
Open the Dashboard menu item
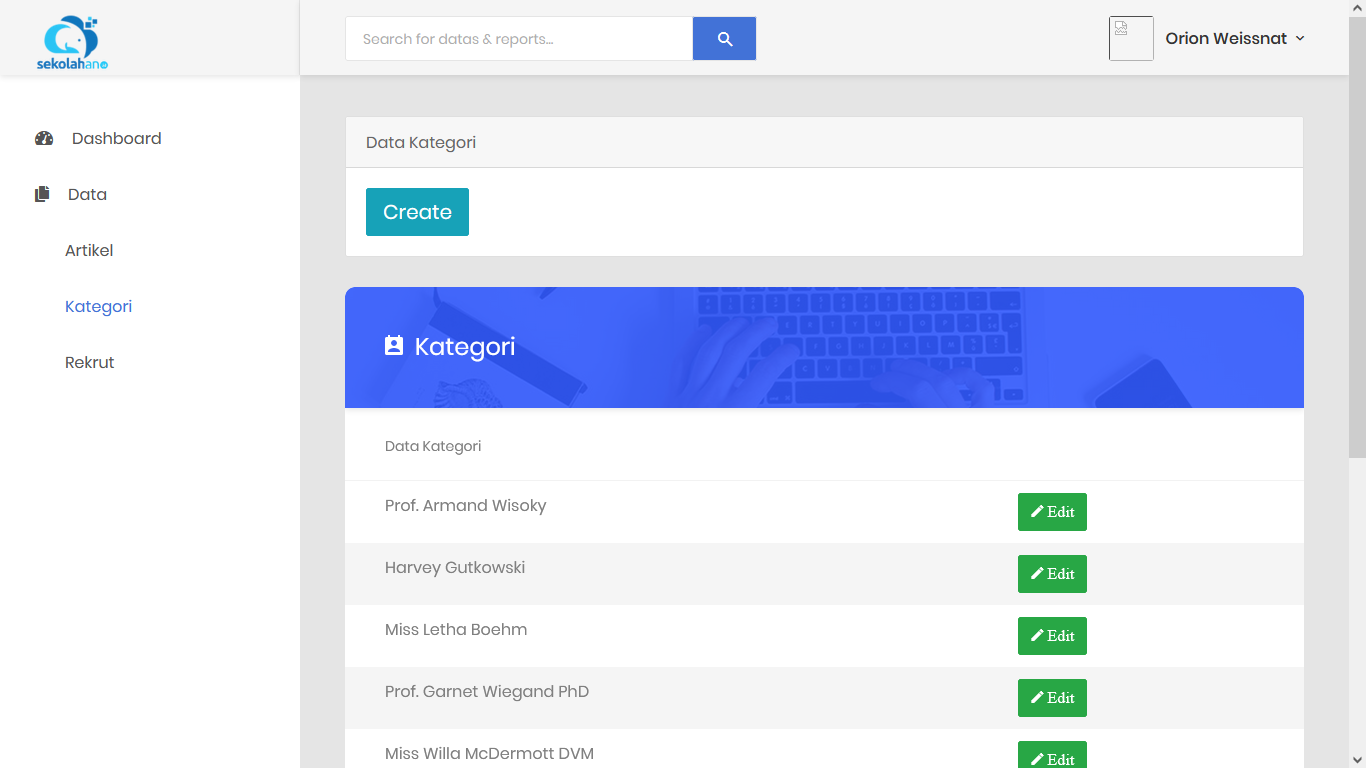(116, 139)
